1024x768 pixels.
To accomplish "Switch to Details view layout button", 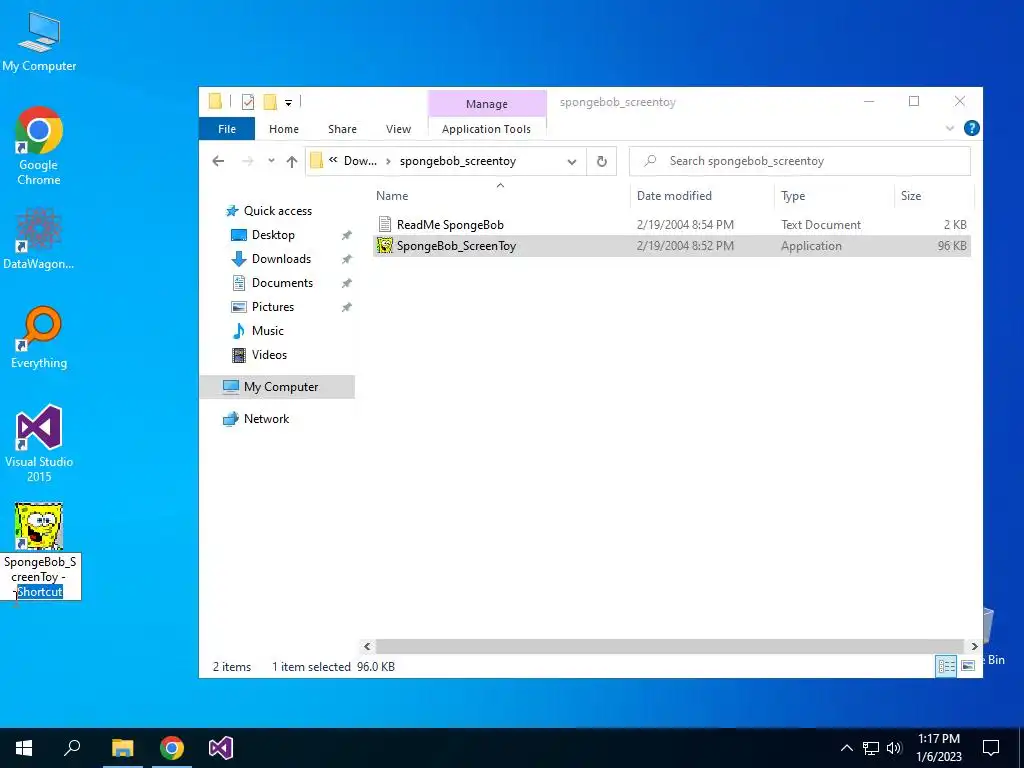I will click(x=946, y=665).
